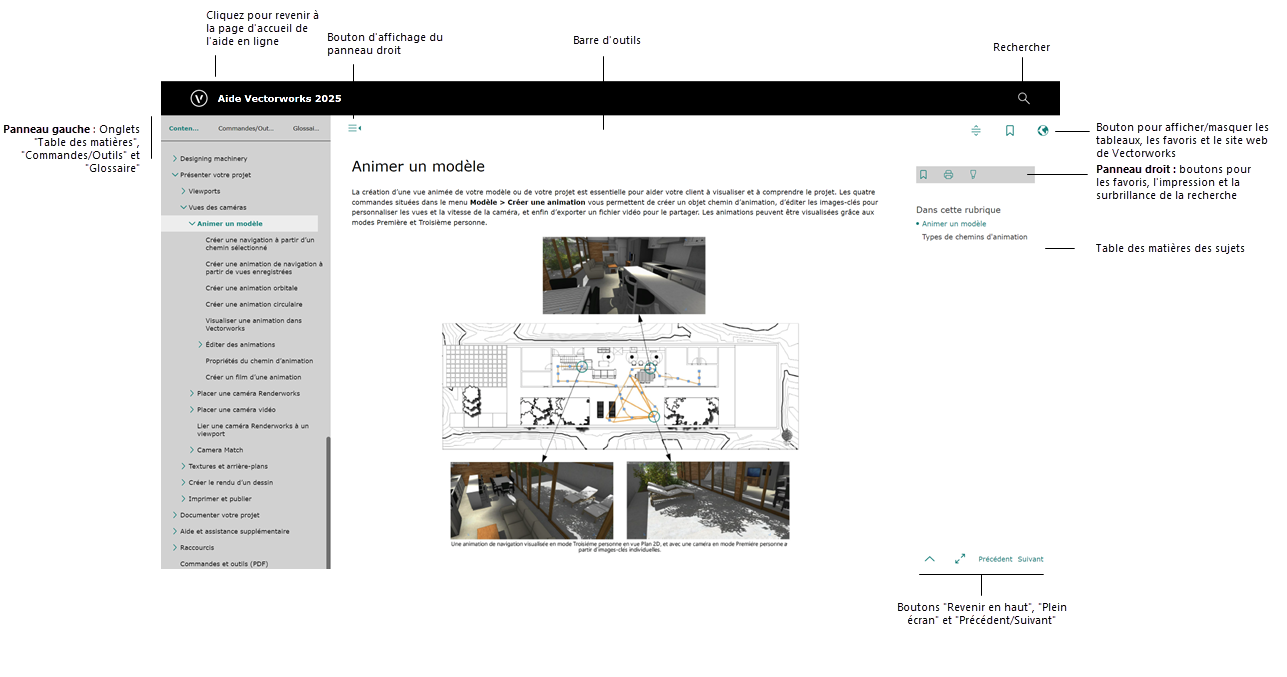Expand Placer une caméra vidéo
1287x677 pixels.
coord(192,410)
